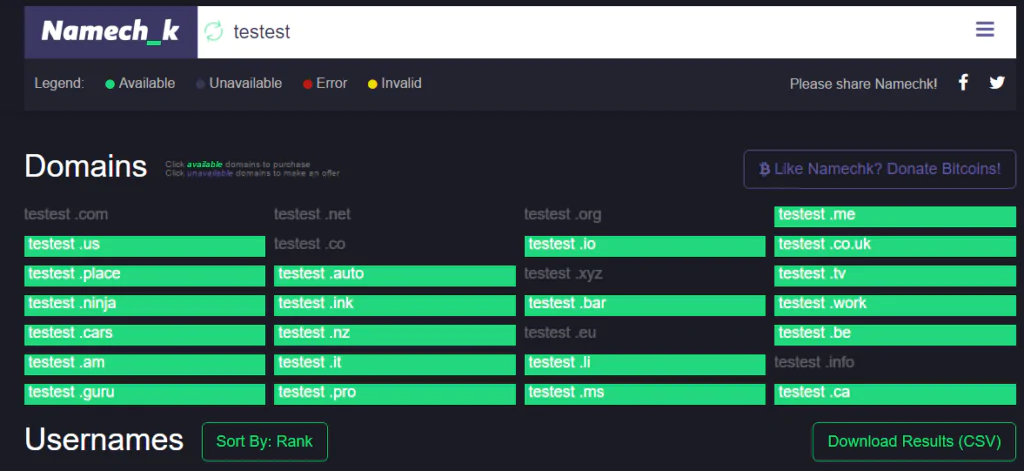Purchase available testest .am domain
Screen dimensions: 1024x471
(144, 365)
